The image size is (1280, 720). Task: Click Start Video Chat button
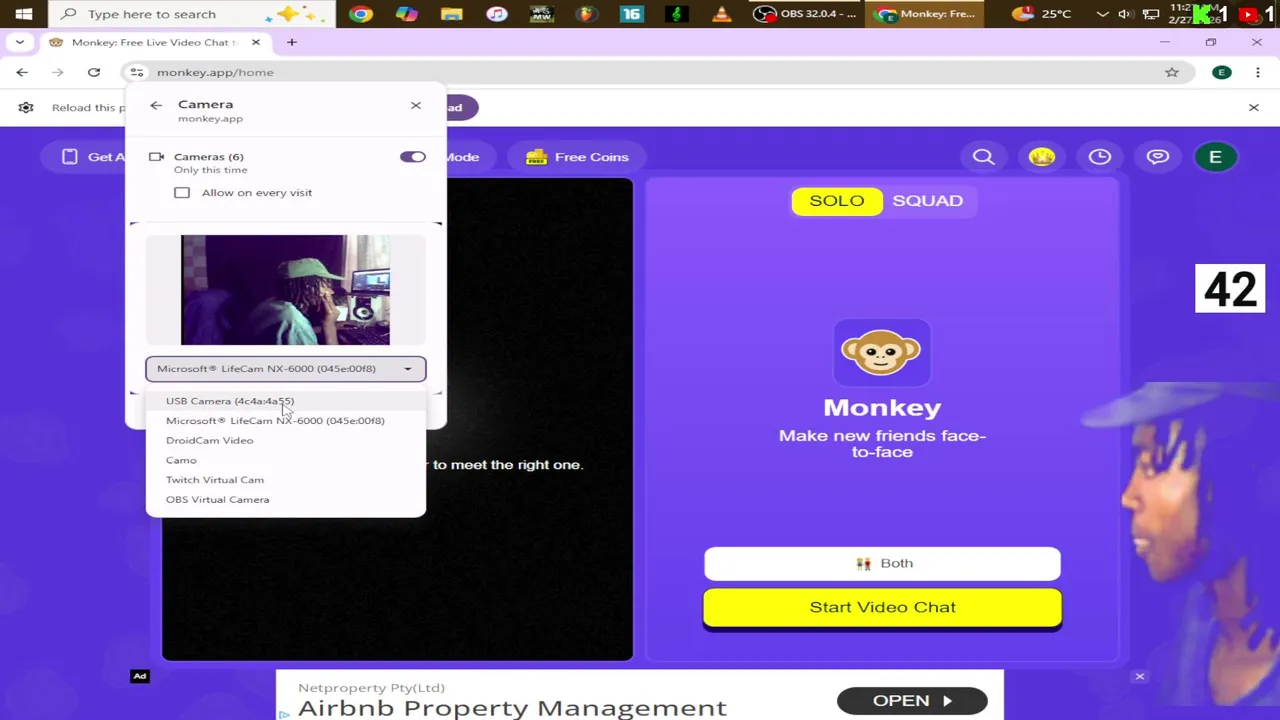point(882,608)
